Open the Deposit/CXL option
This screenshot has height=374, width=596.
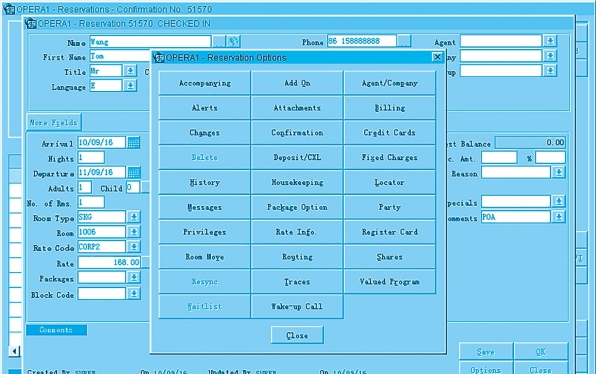(x=297, y=157)
